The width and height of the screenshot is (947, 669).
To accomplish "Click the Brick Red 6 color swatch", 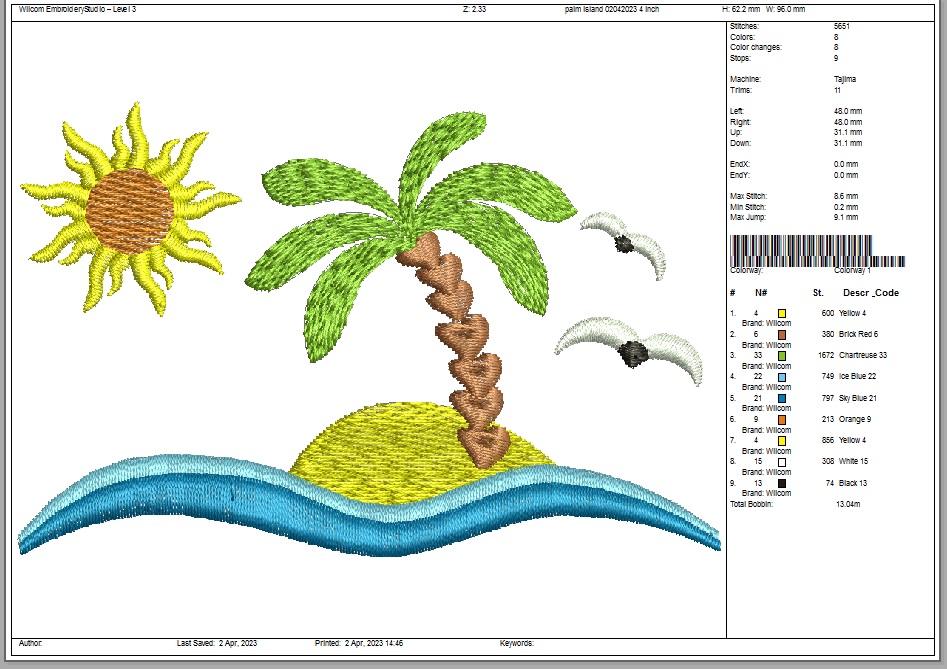I will pyautogui.click(x=781, y=334).
